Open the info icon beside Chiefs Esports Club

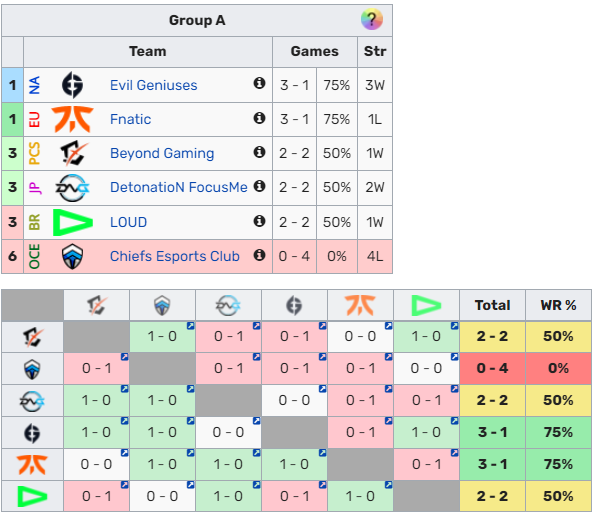pyautogui.click(x=259, y=255)
